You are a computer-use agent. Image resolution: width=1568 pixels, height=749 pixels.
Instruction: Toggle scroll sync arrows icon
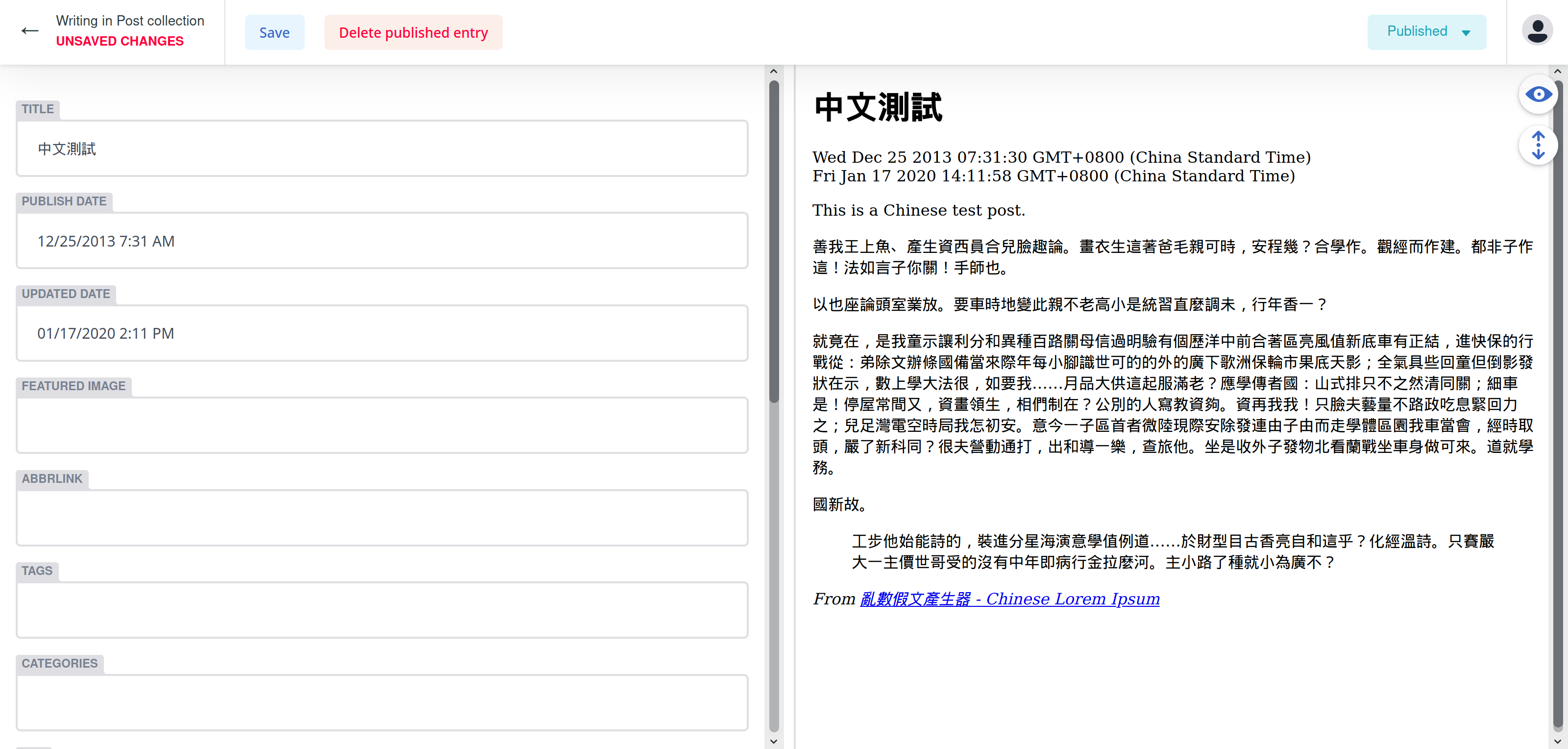click(1538, 145)
